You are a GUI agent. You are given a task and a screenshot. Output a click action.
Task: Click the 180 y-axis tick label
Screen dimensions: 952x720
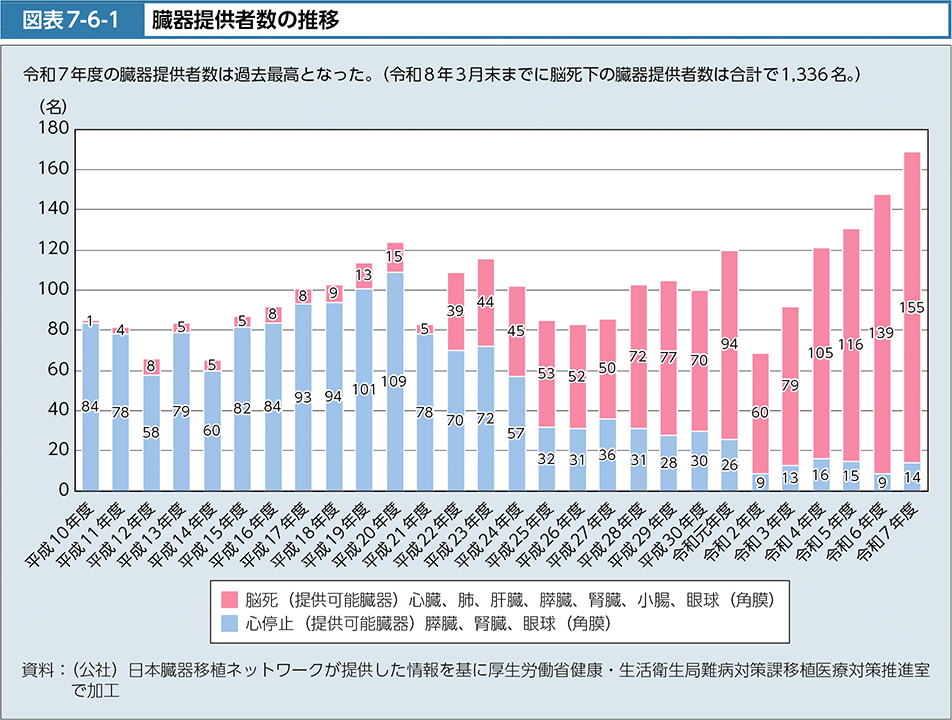(54, 129)
